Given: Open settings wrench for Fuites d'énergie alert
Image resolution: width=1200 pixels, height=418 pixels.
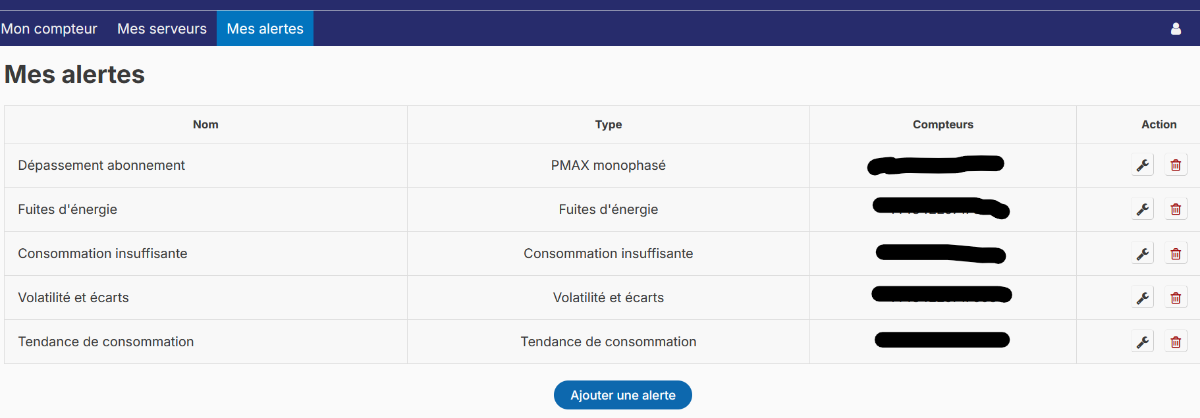Looking at the screenshot, I should [x=1142, y=210].
